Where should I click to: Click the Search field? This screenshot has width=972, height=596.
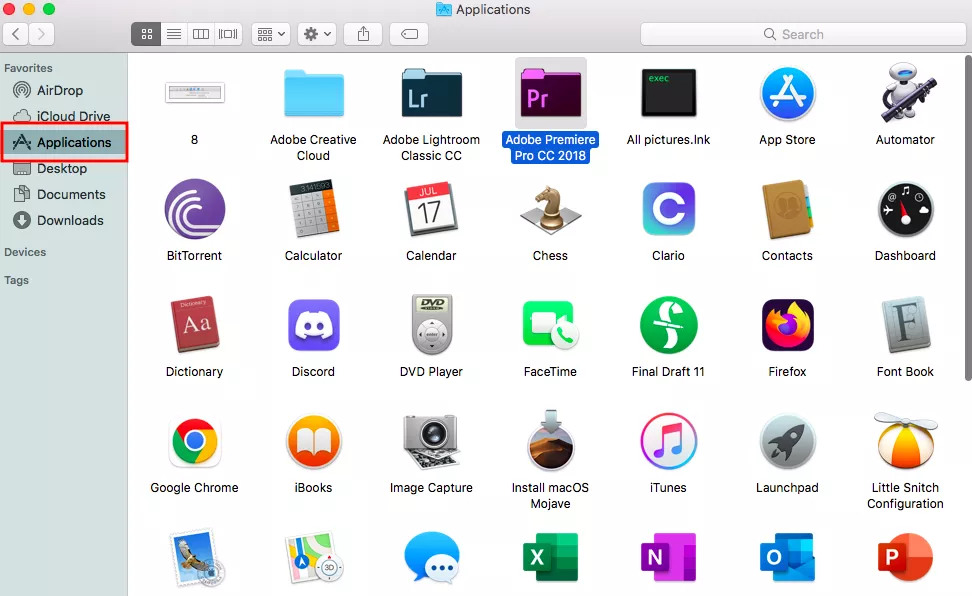click(x=803, y=34)
